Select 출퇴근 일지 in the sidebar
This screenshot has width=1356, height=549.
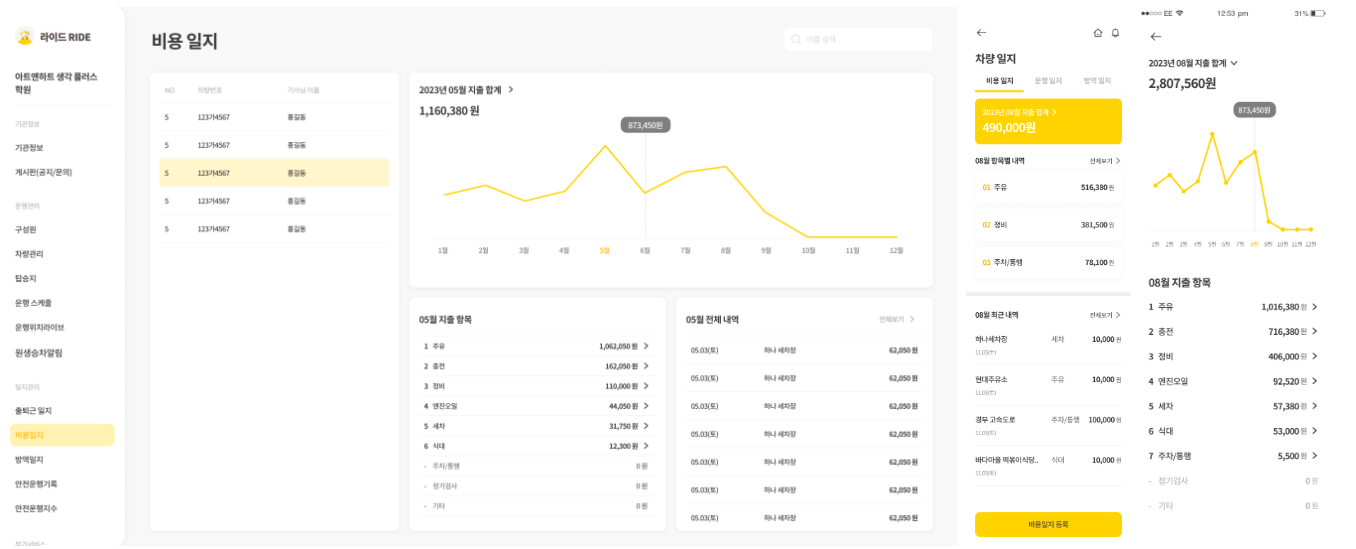click(x=33, y=411)
